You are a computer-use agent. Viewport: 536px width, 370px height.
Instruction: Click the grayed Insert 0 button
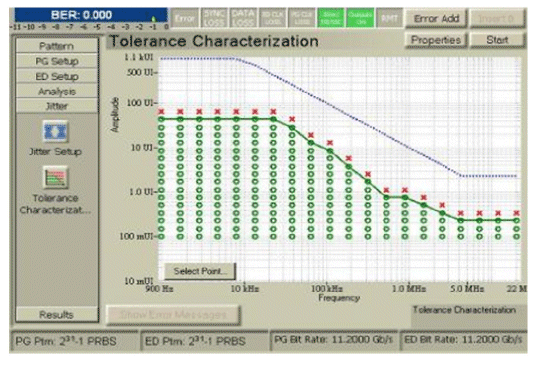(x=497, y=18)
